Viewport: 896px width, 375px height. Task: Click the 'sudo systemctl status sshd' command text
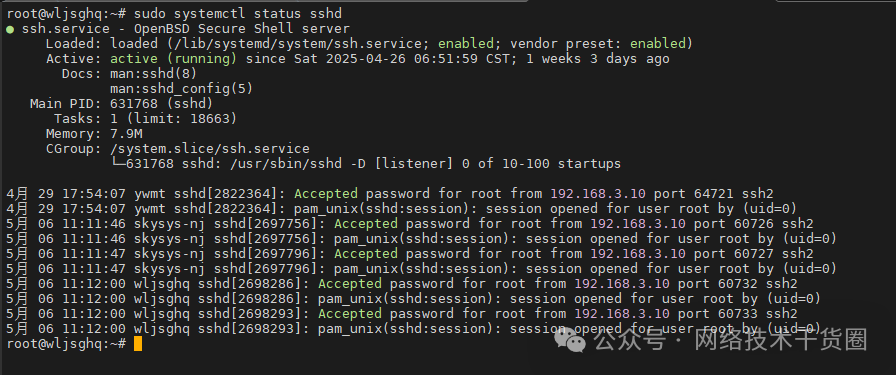click(x=238, y=13)
